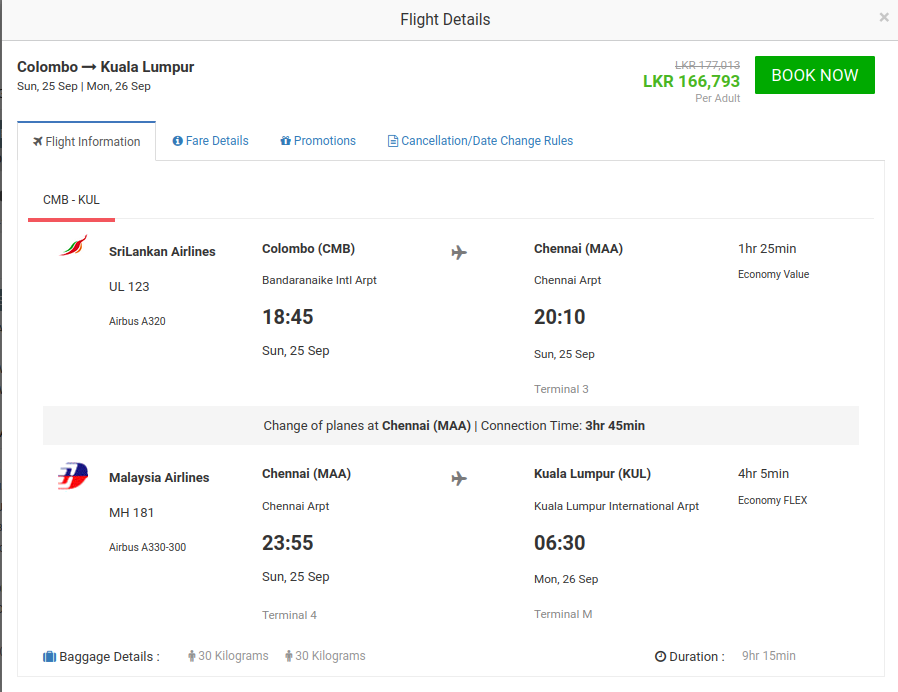The width and height of the screenshot is (898, 692).
Task: Click Terminal 3 under Chennai arrival
Action: [561, 389]
